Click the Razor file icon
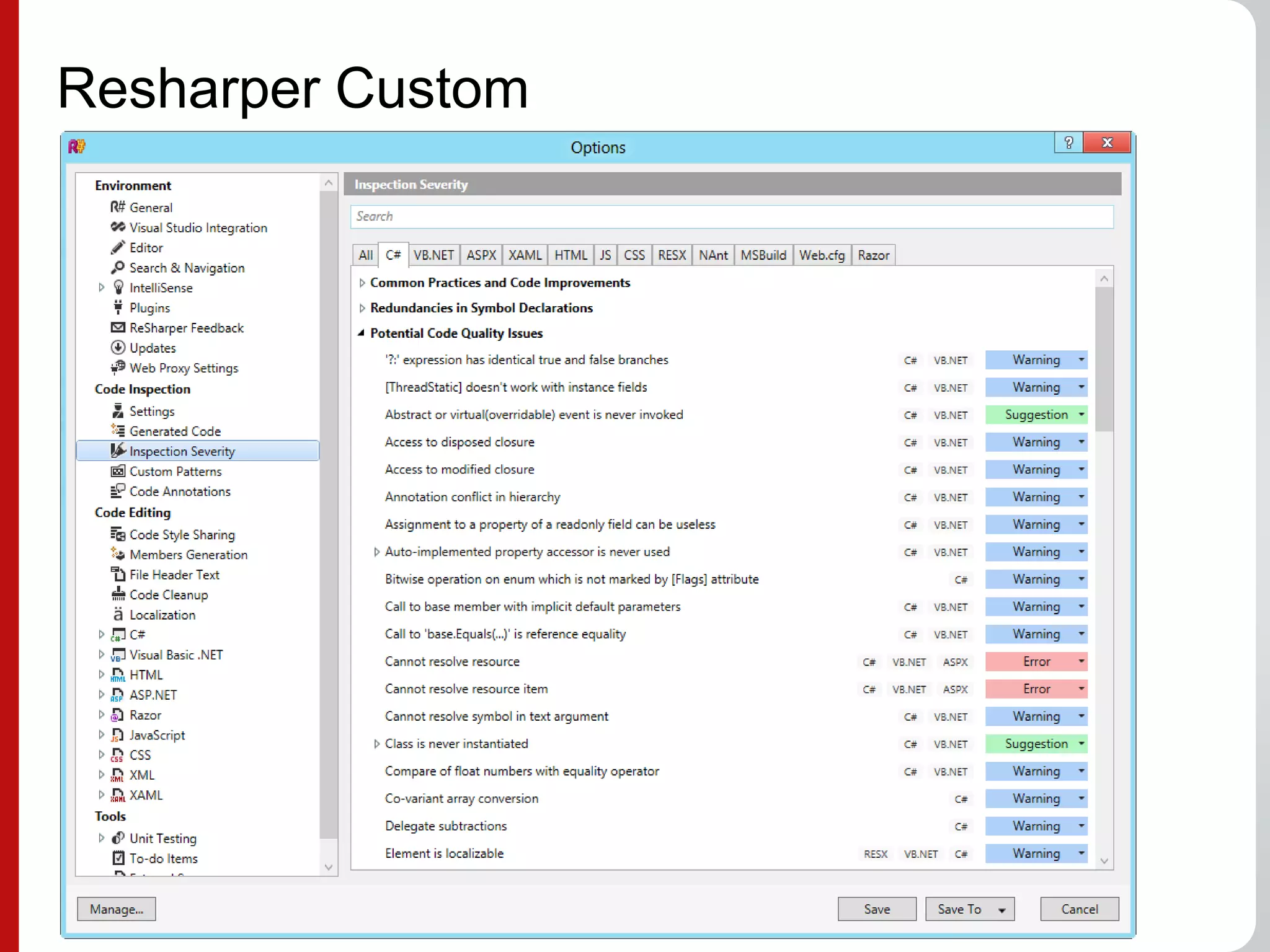The height and width of the screenshot is (952, 1270). tap(117, 715)
